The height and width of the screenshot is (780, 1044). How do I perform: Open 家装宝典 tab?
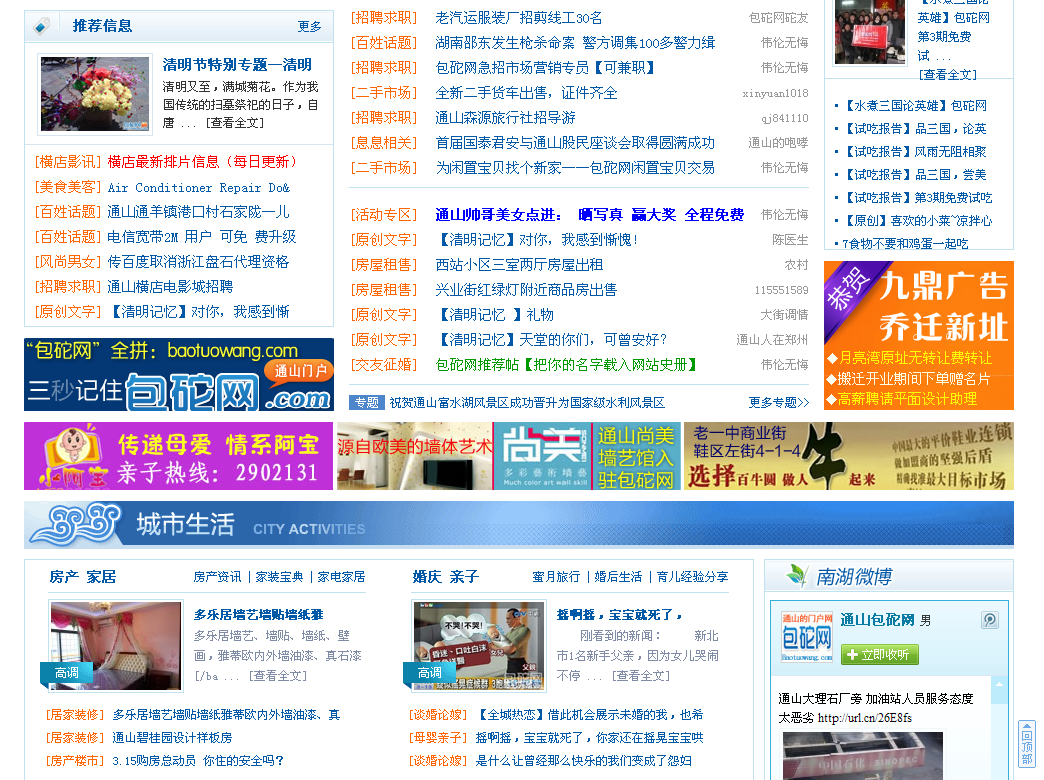(280, 577)
